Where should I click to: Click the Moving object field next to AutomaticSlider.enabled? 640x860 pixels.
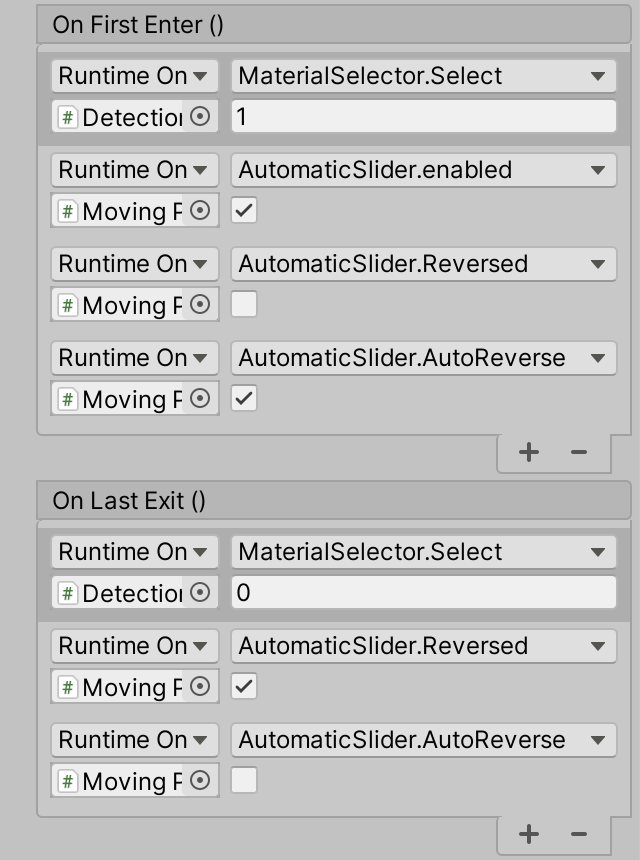[121, 211]
